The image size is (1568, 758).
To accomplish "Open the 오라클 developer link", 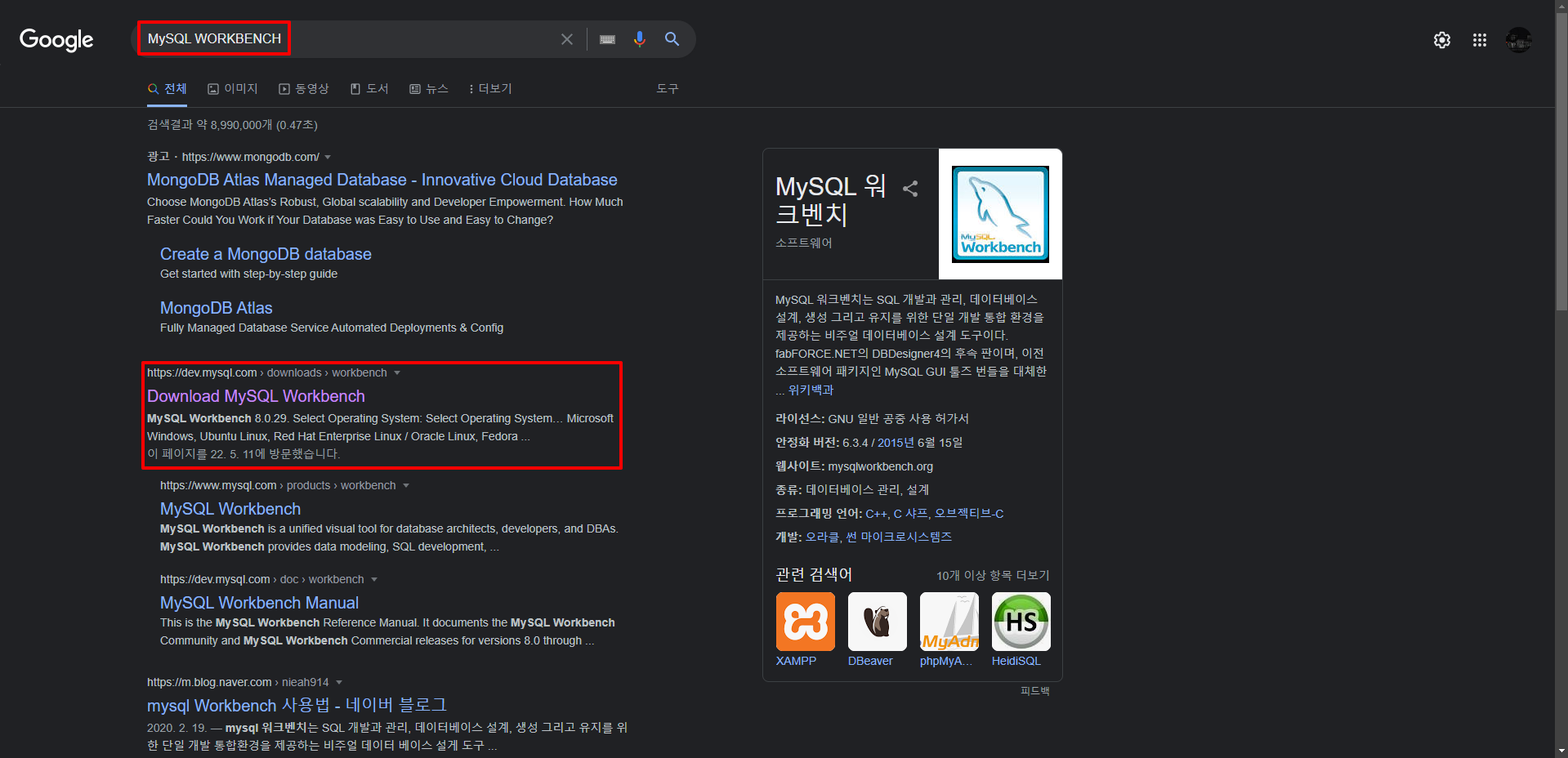I will [820, 537].
